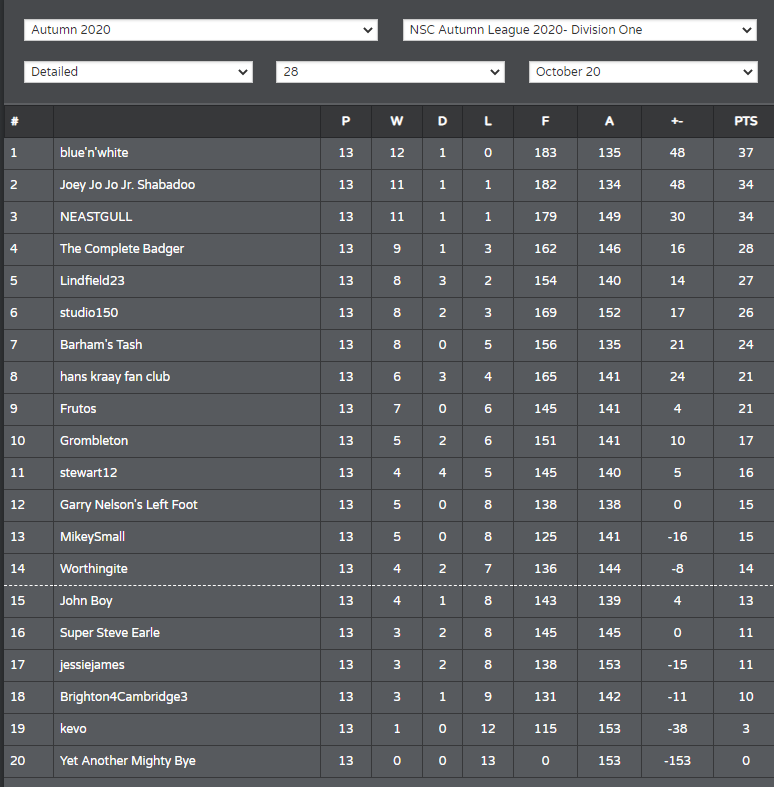The height and width of the screenshot is (787, 774).
Task: Click the # rank column header
Action: pyautogui.click(x=15, y=121)
